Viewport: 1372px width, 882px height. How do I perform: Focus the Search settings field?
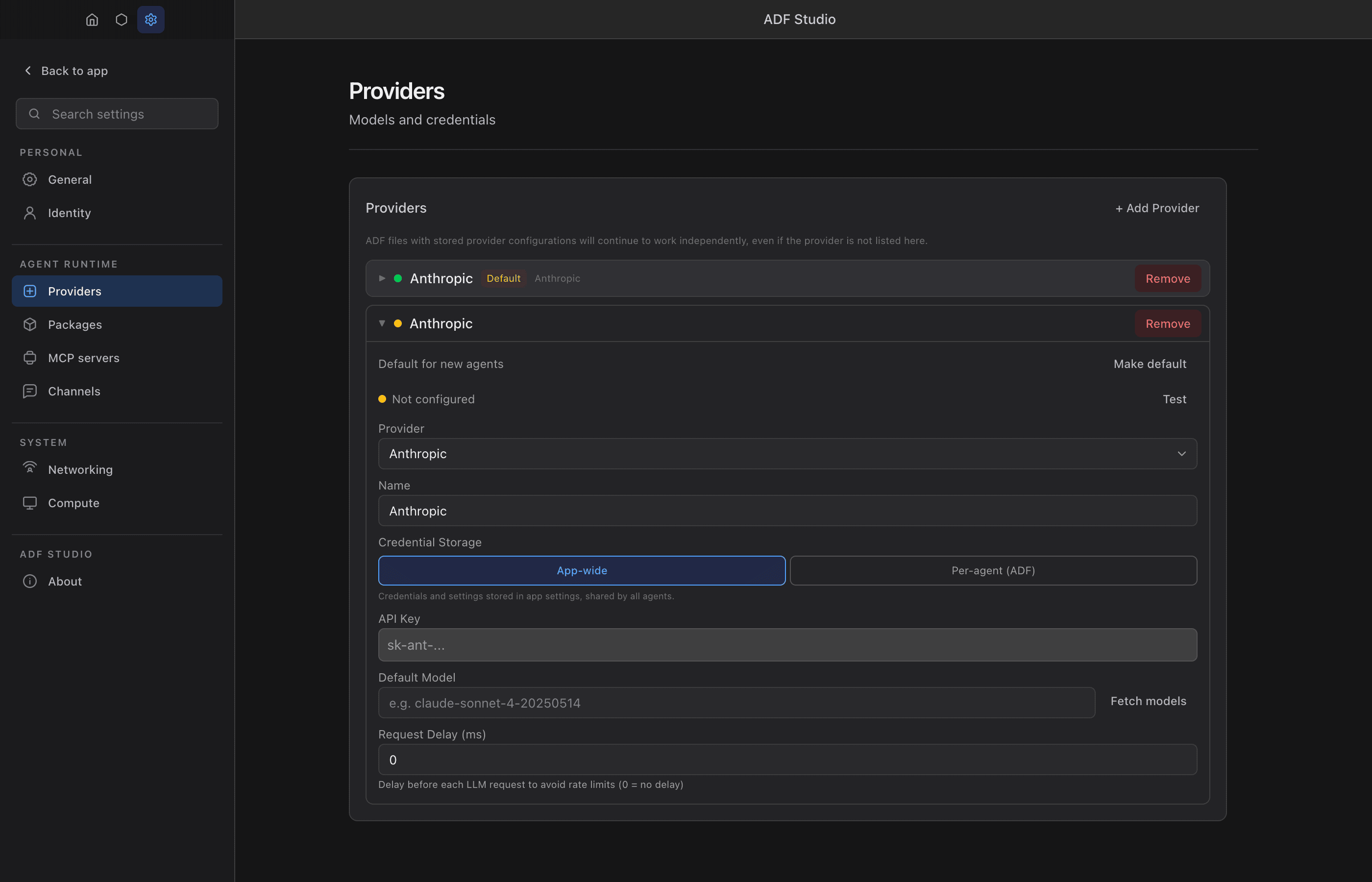(x=117, y=113)
